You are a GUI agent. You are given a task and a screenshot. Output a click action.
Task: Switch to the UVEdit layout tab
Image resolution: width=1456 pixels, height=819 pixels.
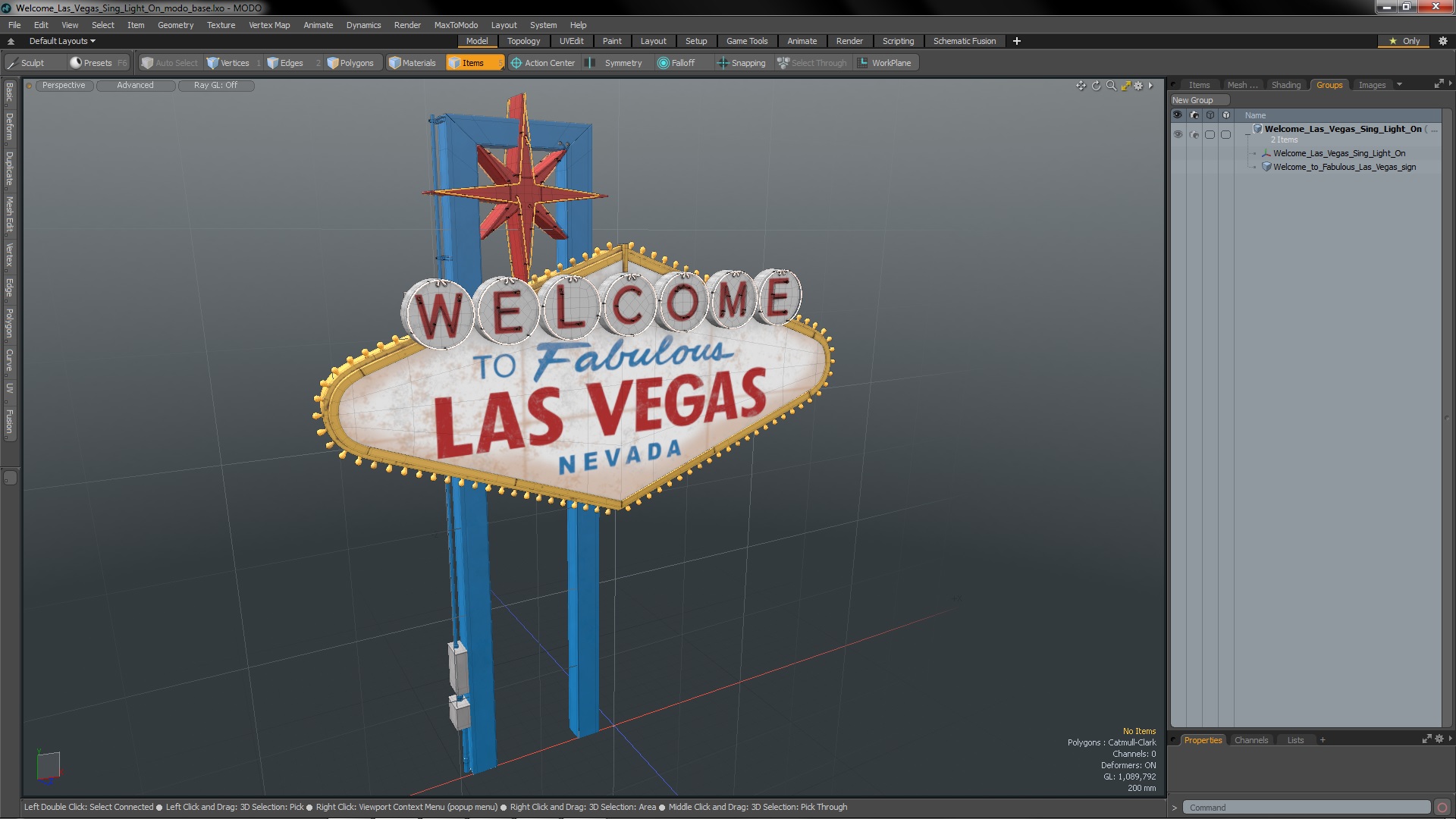[x=571, y=41]
